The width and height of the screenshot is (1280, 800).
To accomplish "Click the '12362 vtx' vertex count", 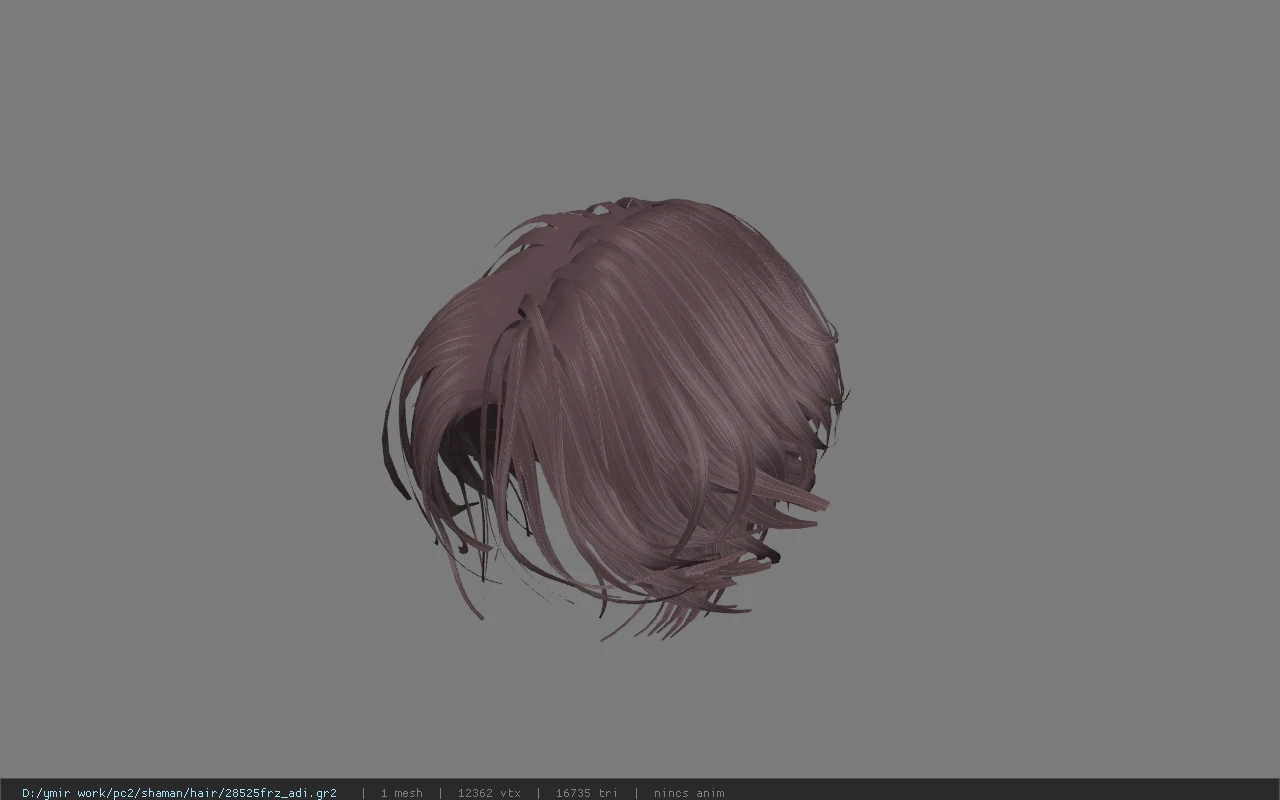I will click(x=489, y=793).
